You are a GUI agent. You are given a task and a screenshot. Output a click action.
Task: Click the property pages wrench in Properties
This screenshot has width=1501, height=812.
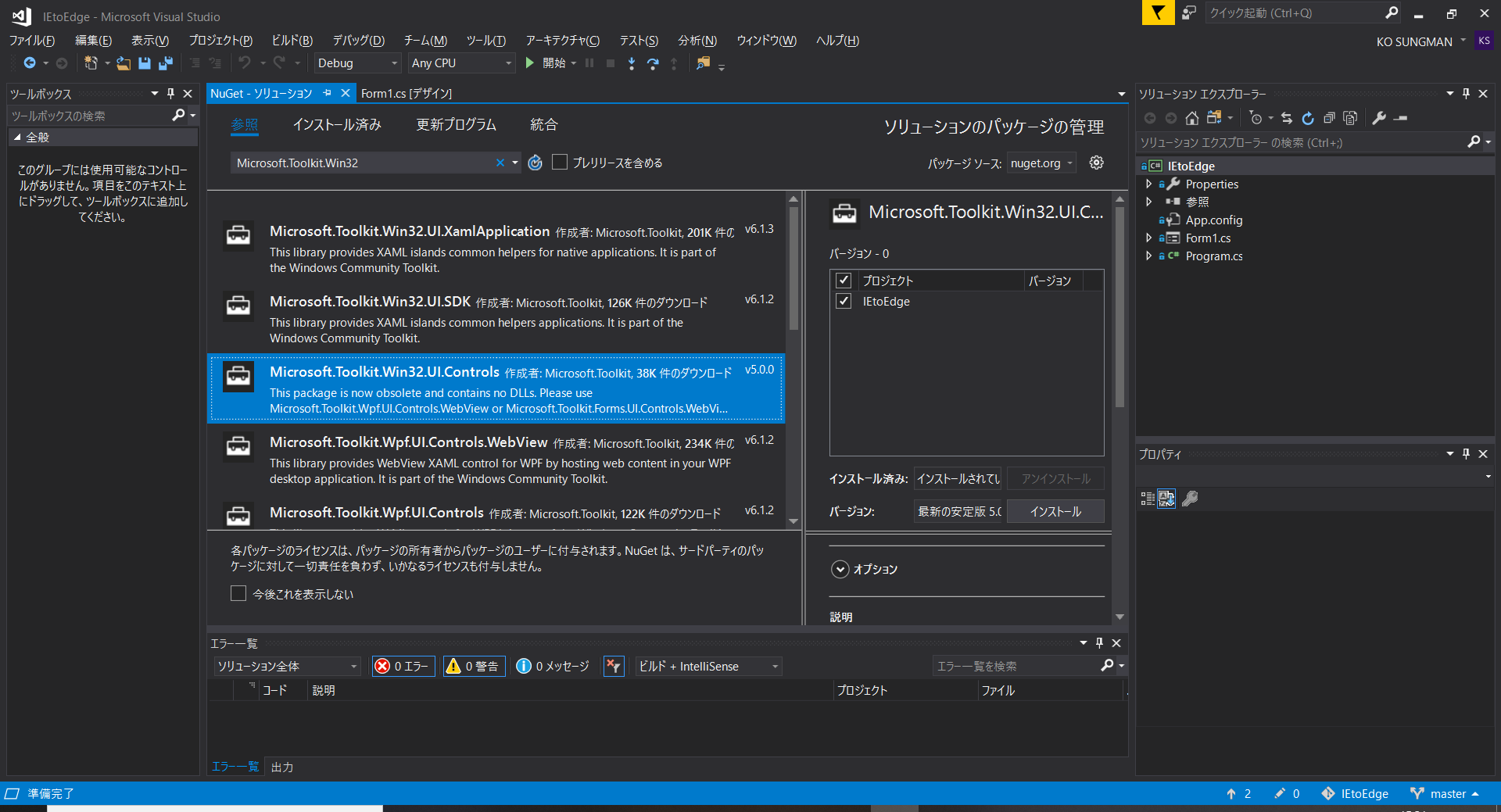[1190, 498]
